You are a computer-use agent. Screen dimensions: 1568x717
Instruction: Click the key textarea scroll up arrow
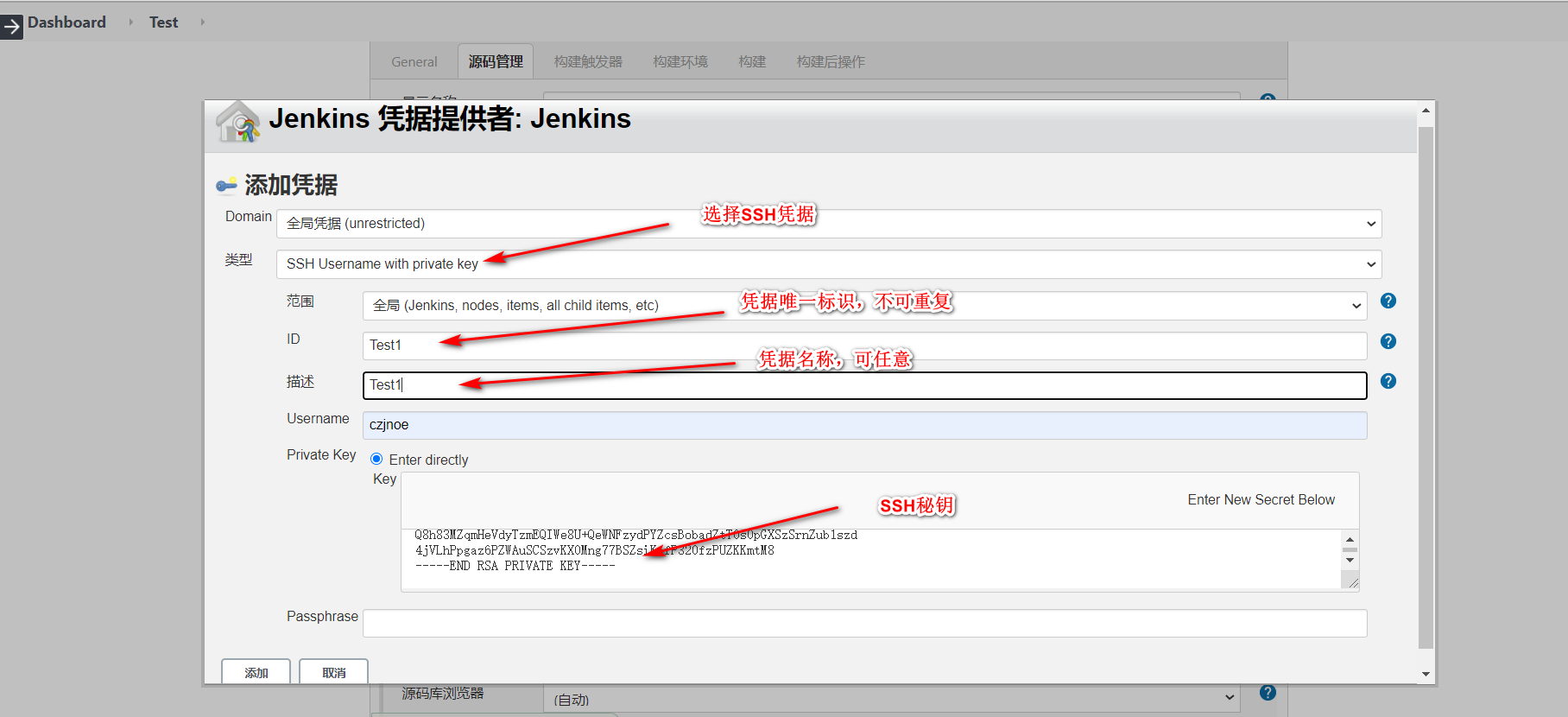[1350, 539]
